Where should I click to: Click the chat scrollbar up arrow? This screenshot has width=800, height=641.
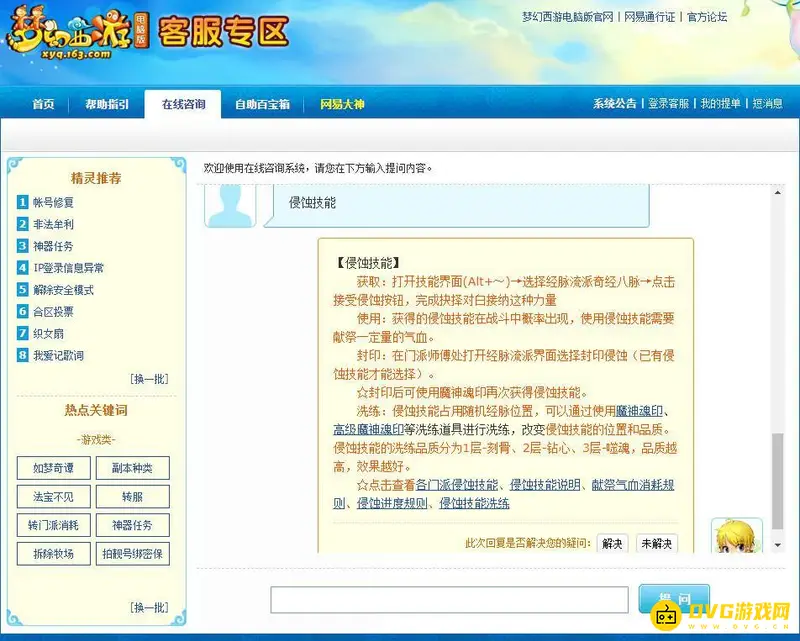778,192
